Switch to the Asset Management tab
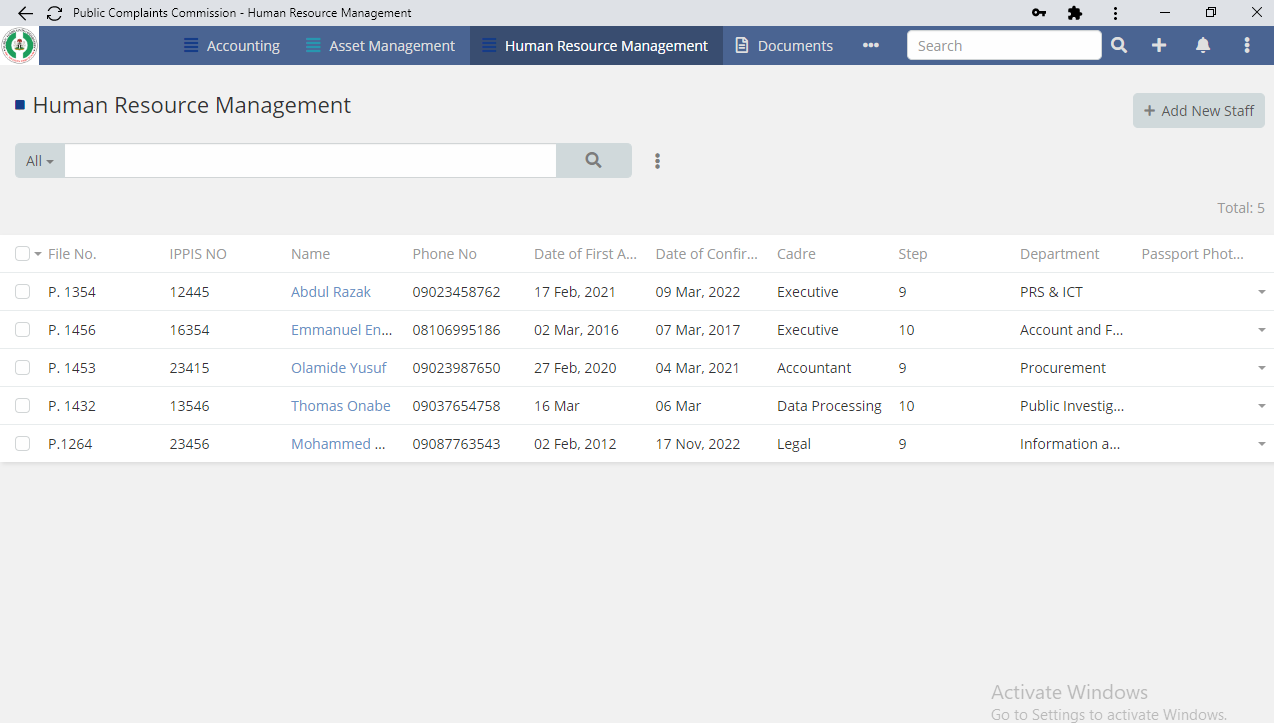1274x723 pixels. tap(391, 45)
